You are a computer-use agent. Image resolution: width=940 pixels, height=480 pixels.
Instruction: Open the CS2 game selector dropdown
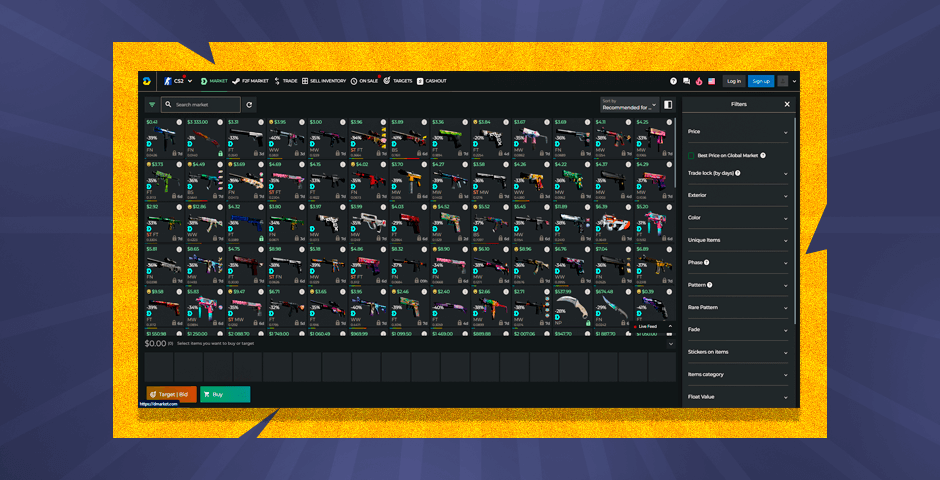click(x=178, y=81)
